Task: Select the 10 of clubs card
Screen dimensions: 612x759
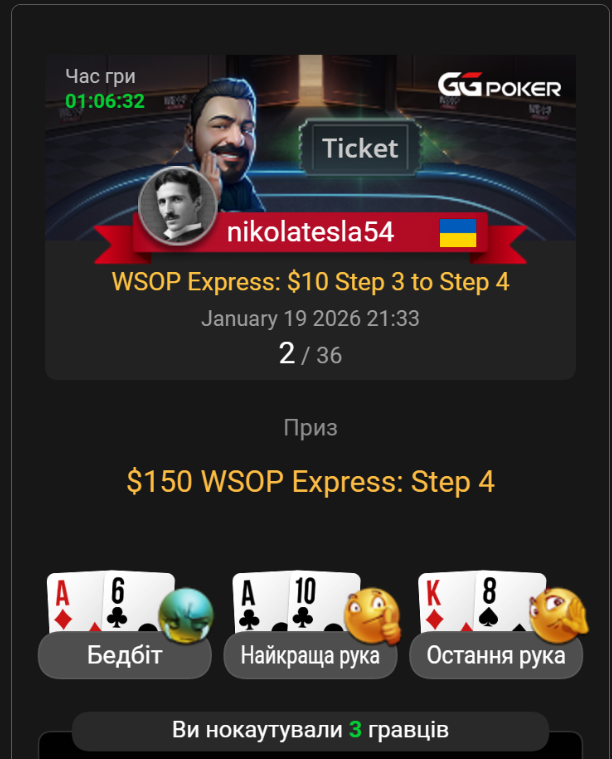Action: coord(320,603)
